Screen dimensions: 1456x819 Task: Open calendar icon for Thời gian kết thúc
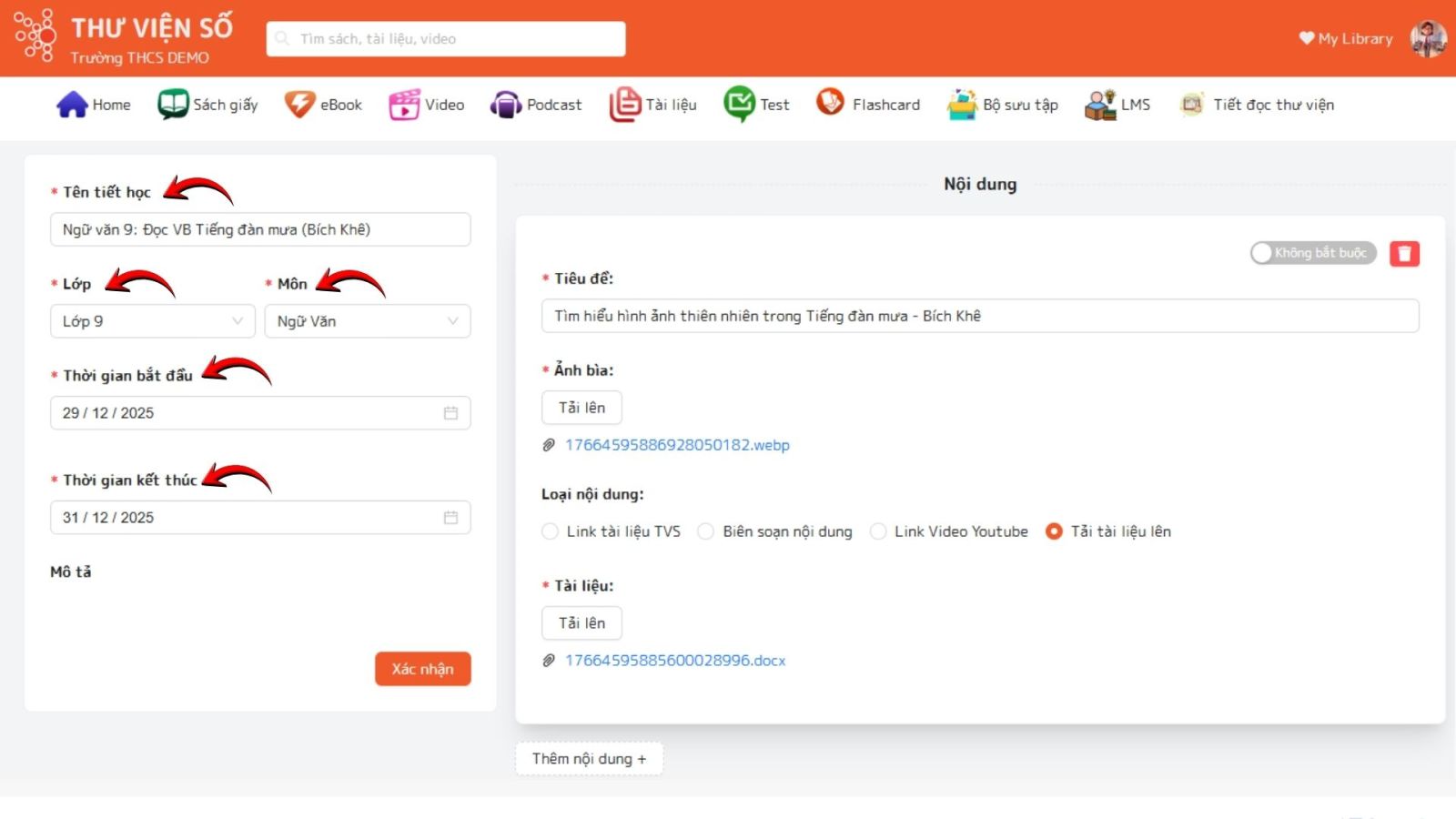[x=450, y=518]
